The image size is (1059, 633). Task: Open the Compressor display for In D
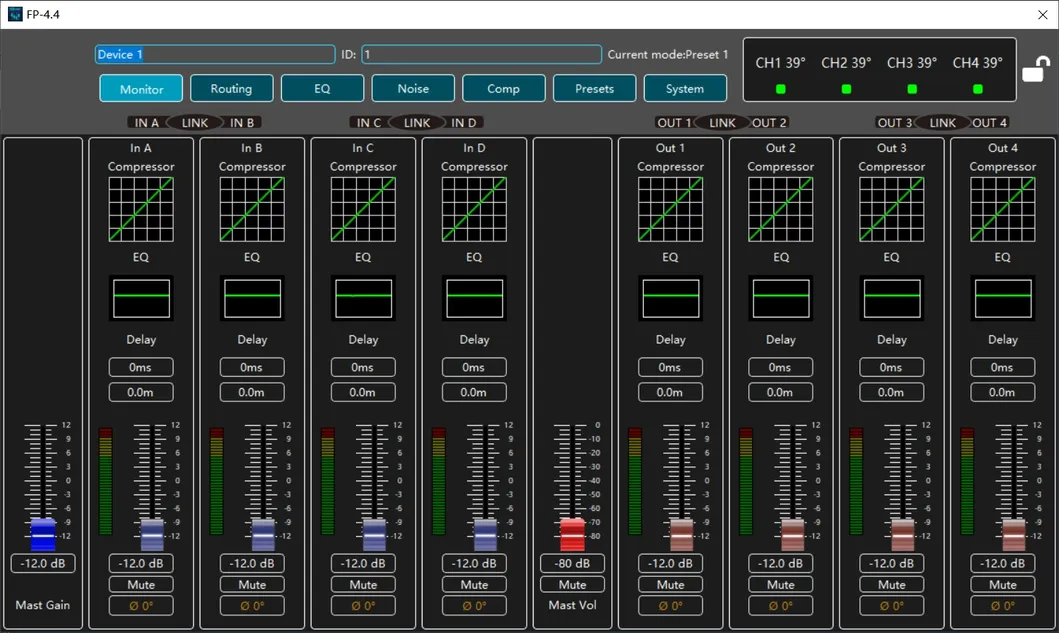coord(474,207)
